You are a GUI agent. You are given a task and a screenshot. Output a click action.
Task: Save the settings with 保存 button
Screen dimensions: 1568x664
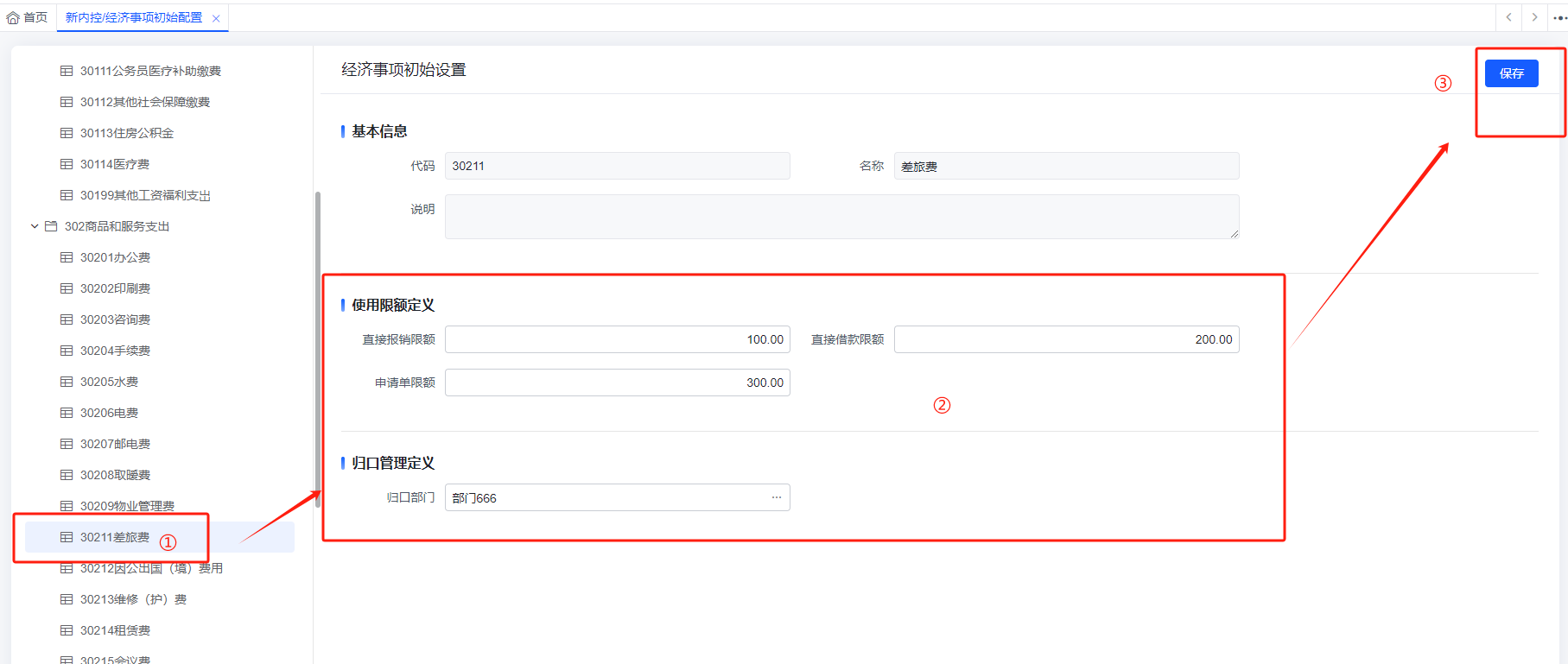[1511, 73]
